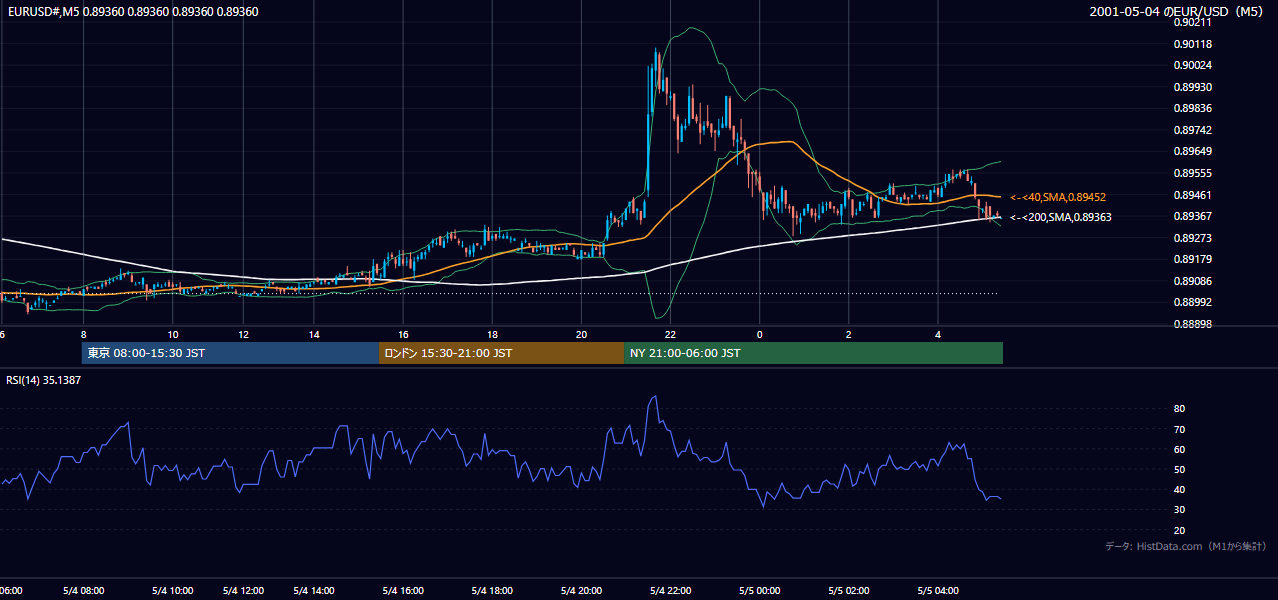Screen dimensions: 1278x600
Task: Click price axis value 0.89649
Action: [x=1192, y=152]
